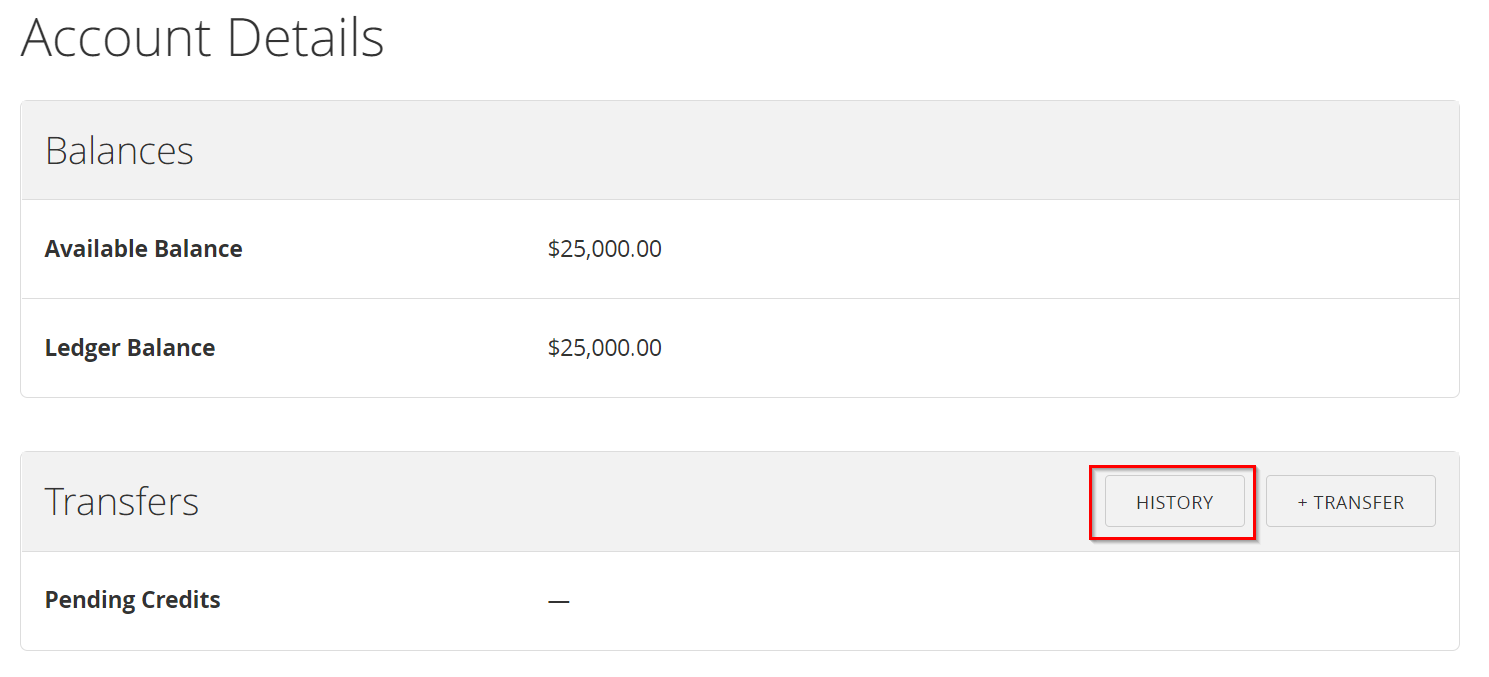Select the Available Balance amount $25,000.00
The width and height of the screenshot is (1489, 677).
(604, 248)
